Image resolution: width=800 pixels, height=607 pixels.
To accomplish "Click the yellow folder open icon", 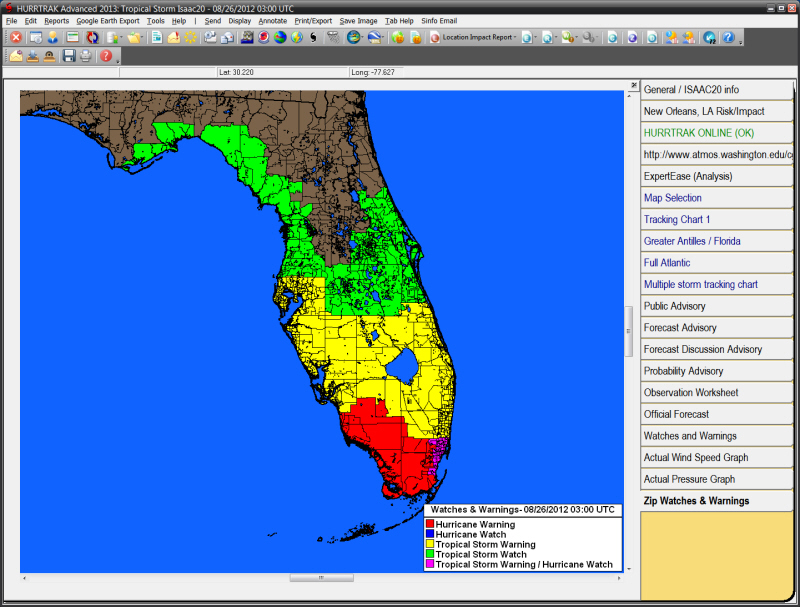I will [x=133, y=37].
